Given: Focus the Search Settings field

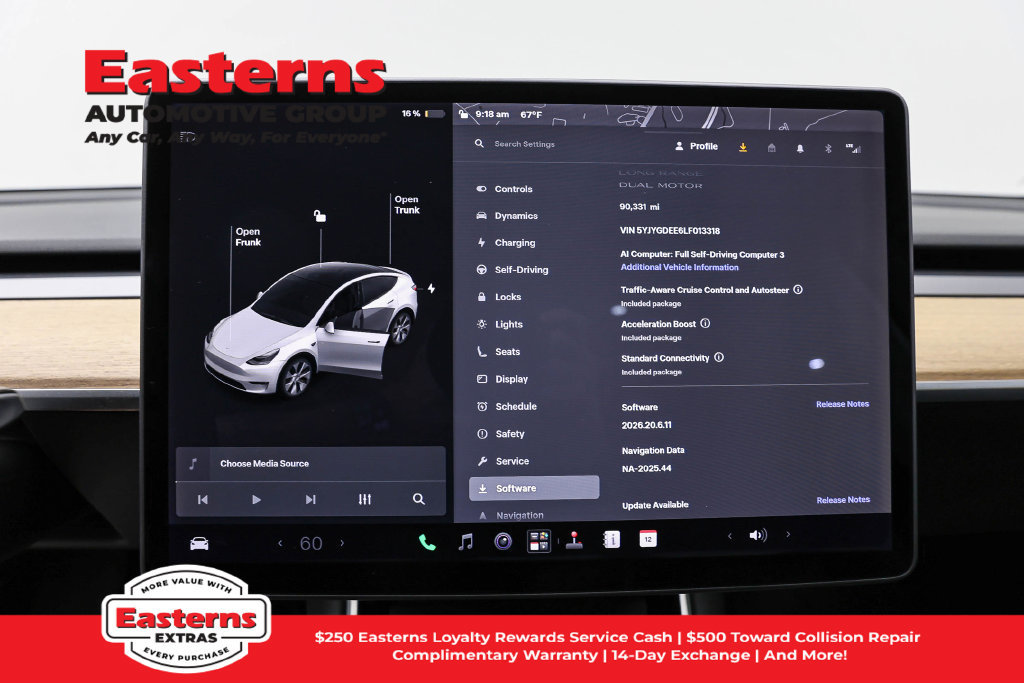Looking at the screenshot, I should pyautogui.click(x=524, y=144).
